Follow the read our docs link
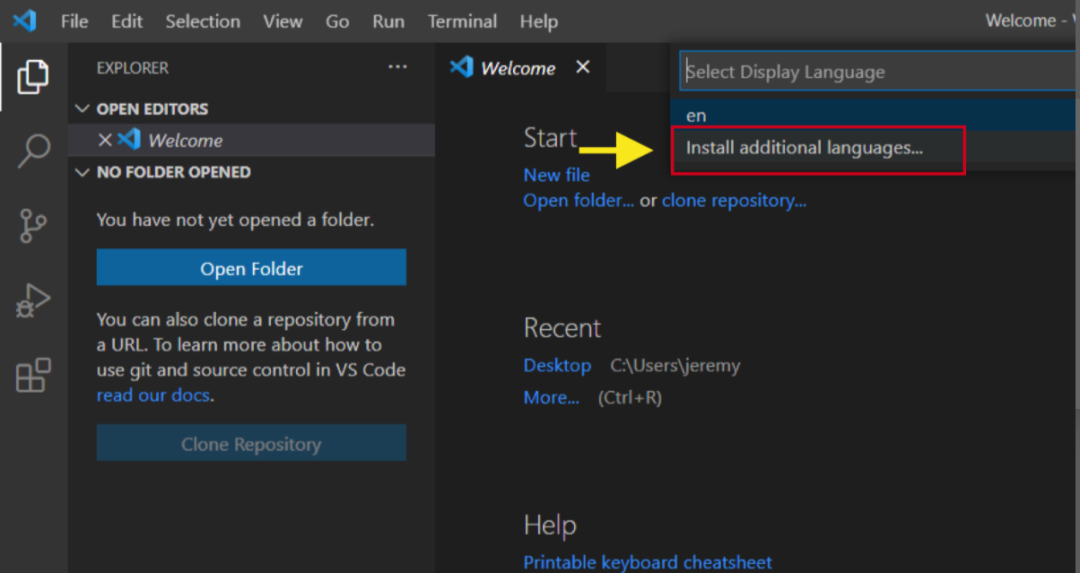The image size is (1080, 573). point(153,395)
